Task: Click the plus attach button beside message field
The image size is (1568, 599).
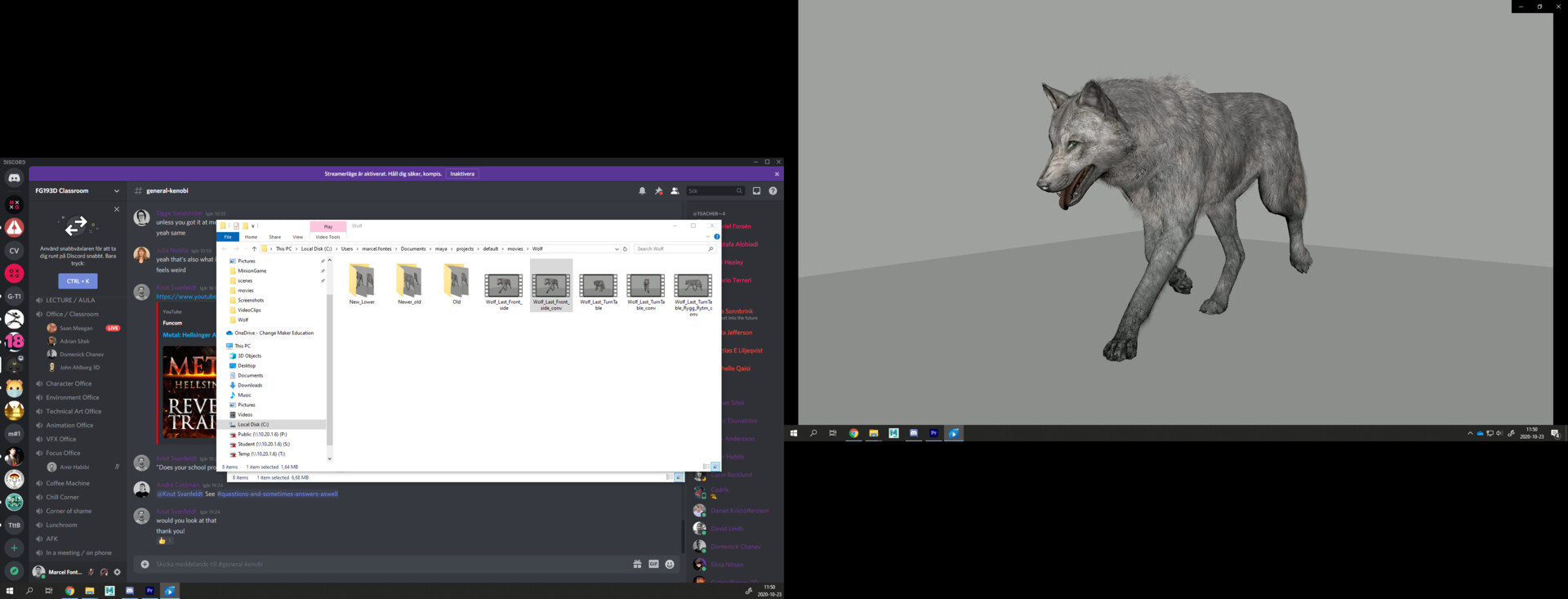Action: tap(145, 564)
